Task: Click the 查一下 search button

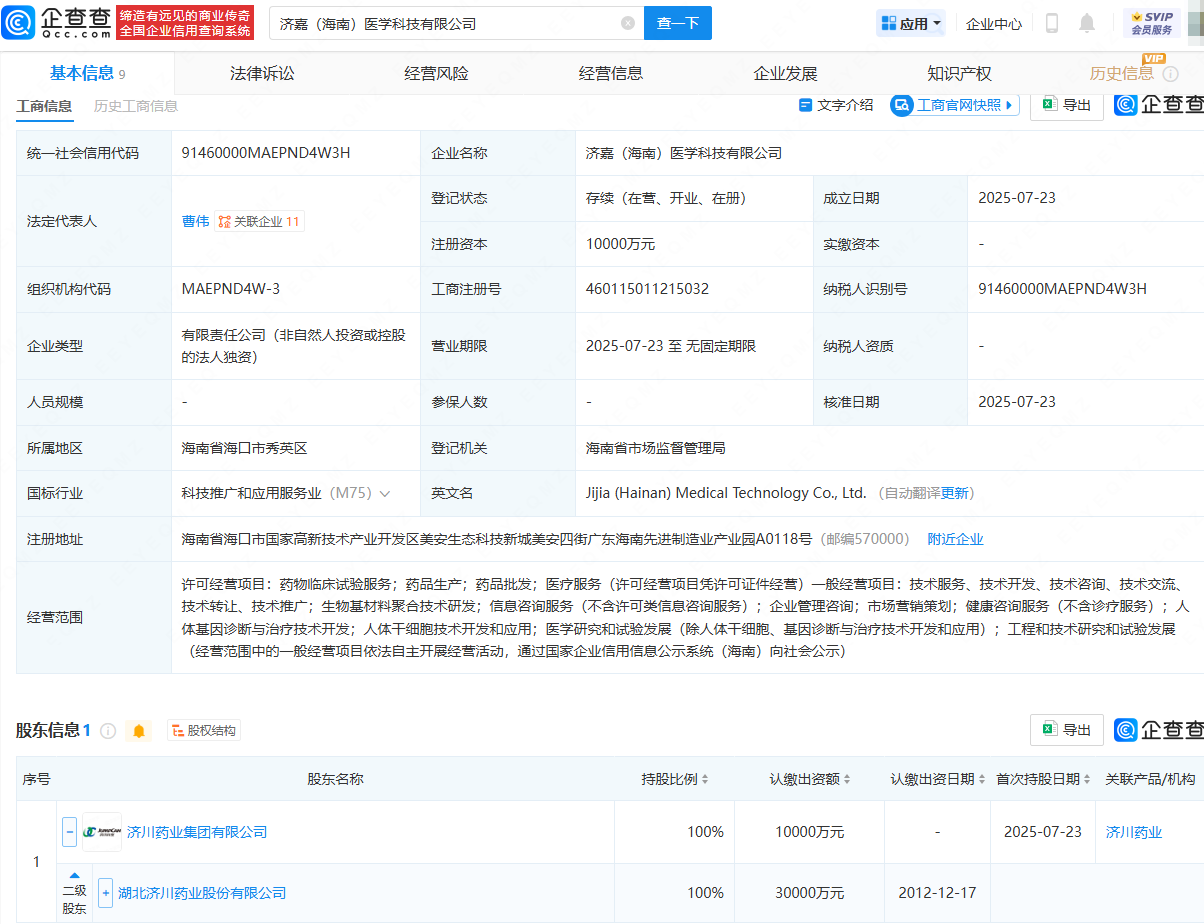Action: [678, 23]
